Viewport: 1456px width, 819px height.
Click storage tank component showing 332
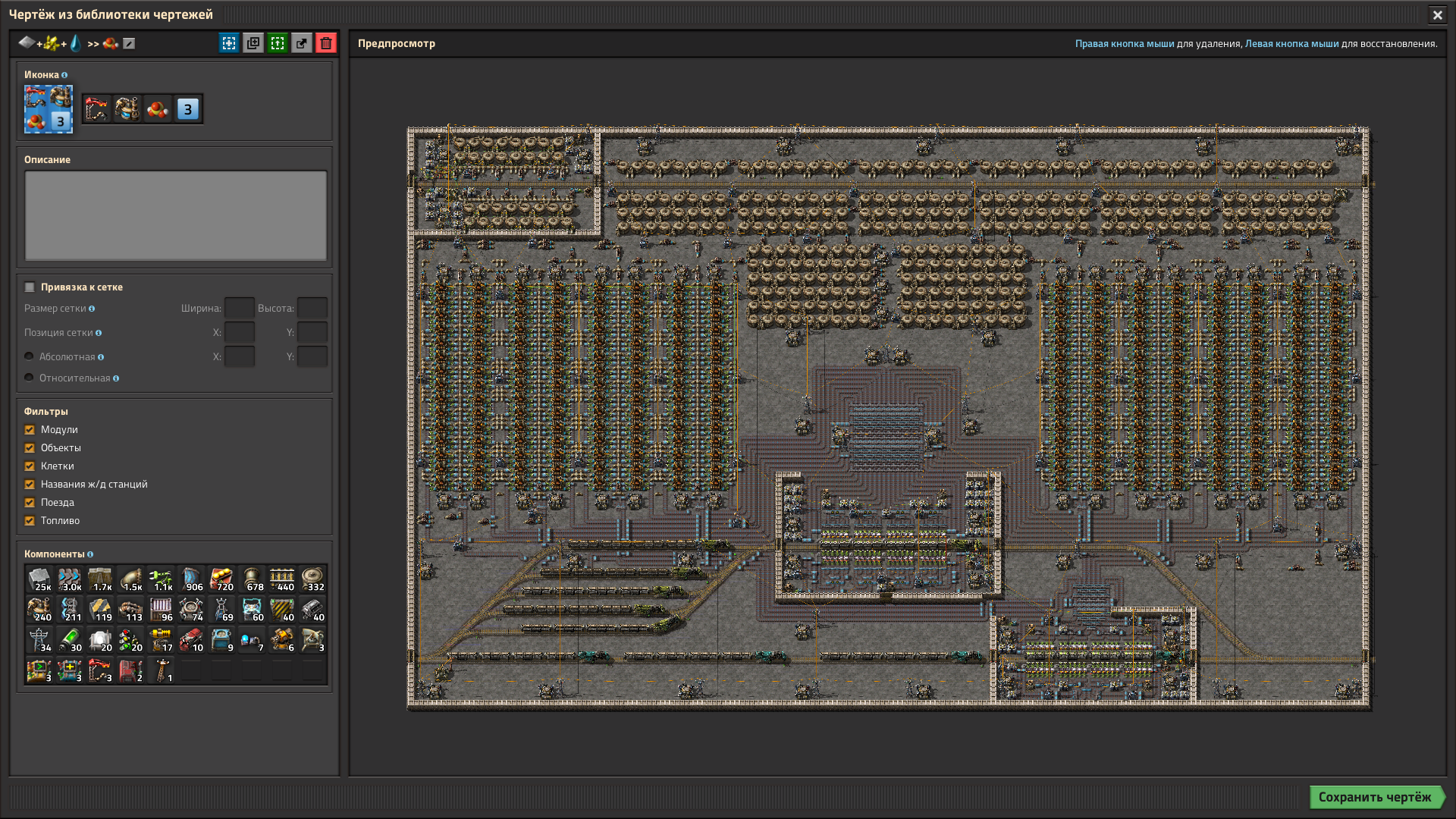pyautogui.click(x=312, y=579)
